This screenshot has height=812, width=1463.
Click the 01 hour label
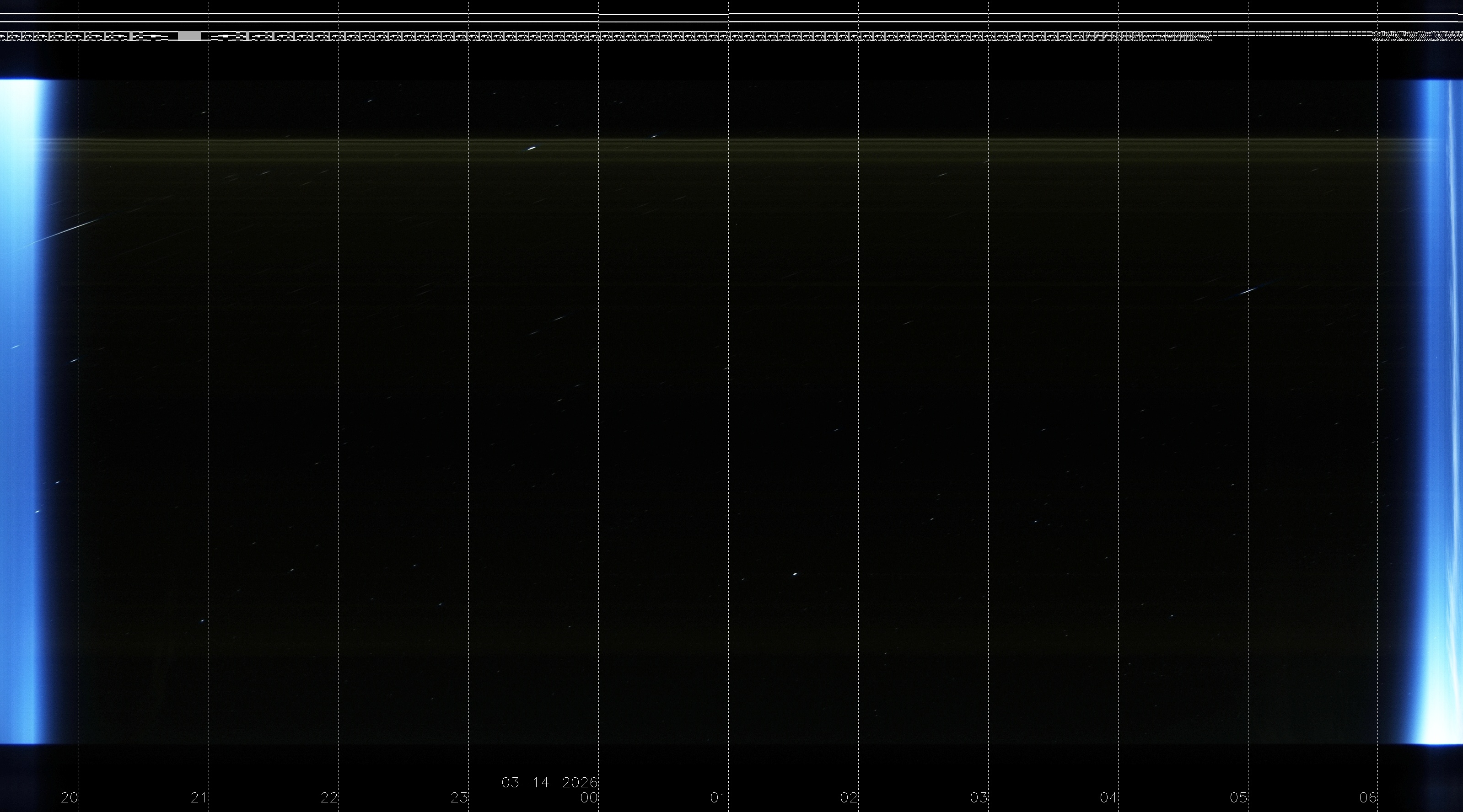click(718, 797)
